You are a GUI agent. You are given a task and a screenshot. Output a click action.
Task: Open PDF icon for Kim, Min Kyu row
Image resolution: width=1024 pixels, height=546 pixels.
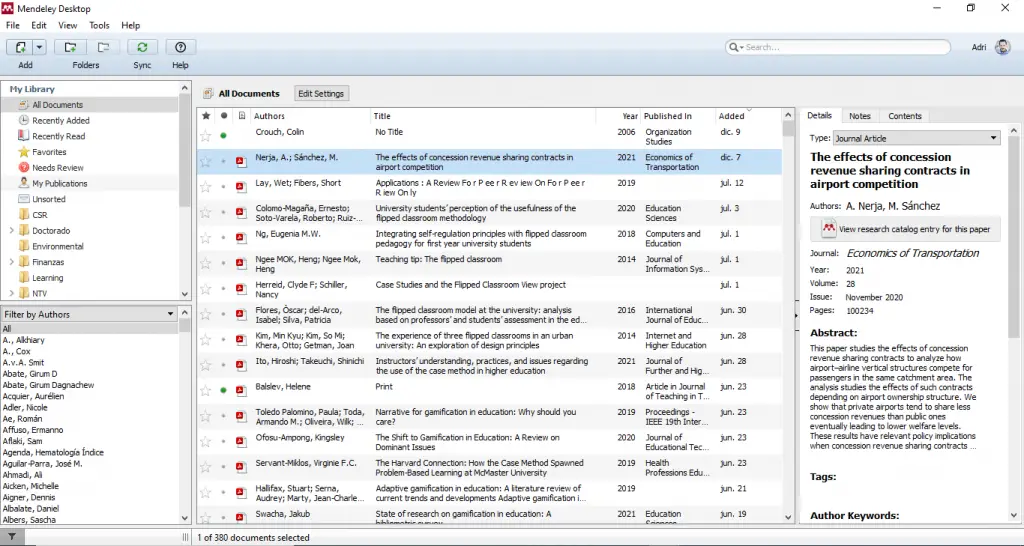click(x=242, y=340)
